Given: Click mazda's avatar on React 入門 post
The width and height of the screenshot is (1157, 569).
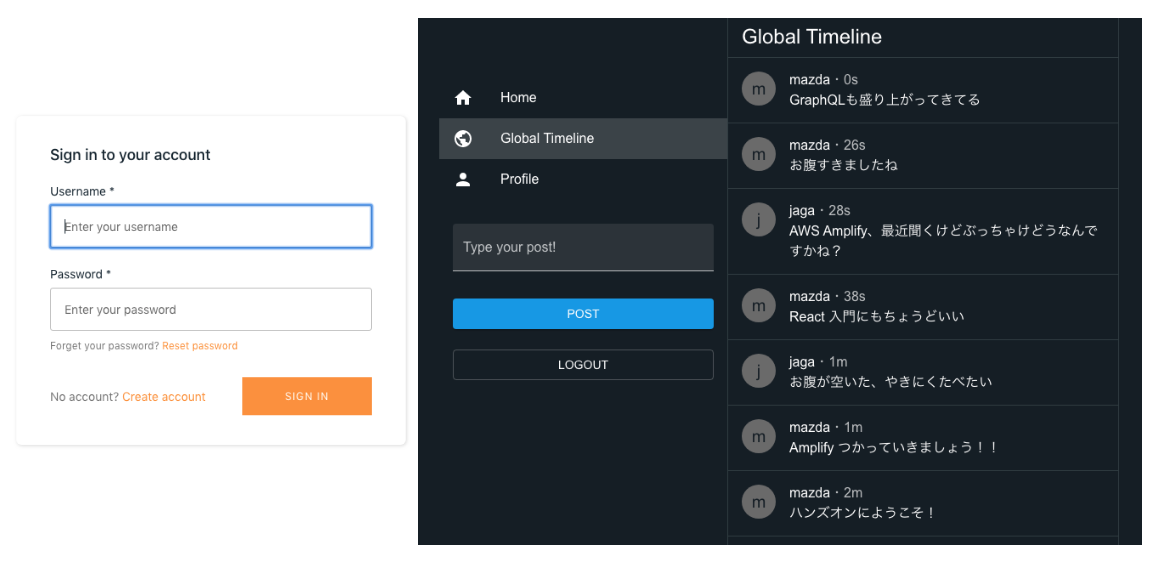Looking at the screenshot, I should (x=759, y=306).
